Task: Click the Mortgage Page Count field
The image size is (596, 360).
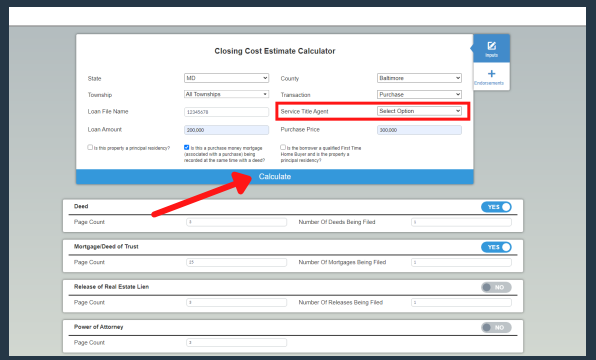Action: (x=236, y=262)
